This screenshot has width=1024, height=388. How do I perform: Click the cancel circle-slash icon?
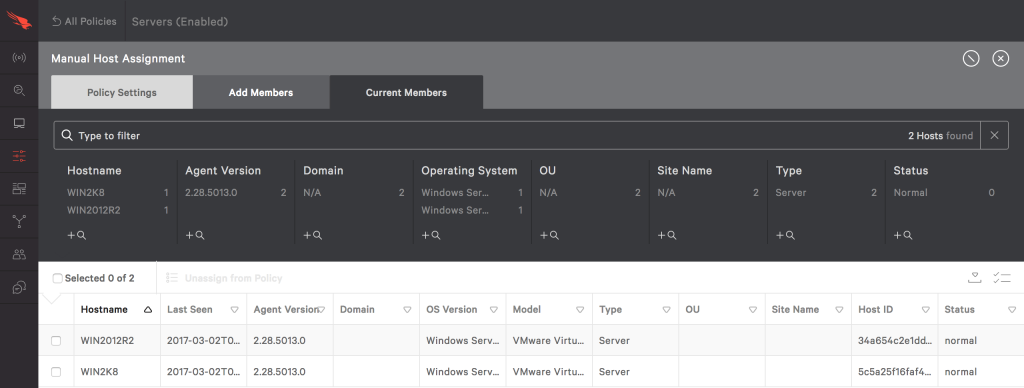[x=970, y=58]
